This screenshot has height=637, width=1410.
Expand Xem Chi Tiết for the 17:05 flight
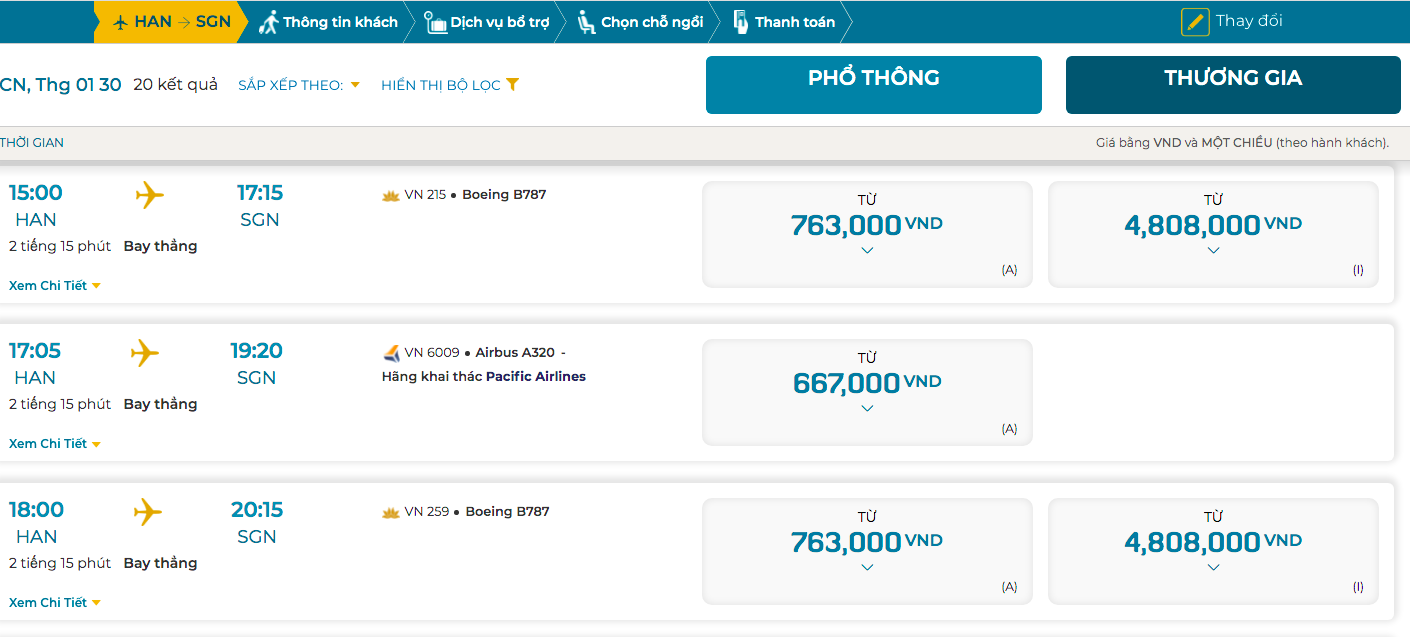point(55,444)
